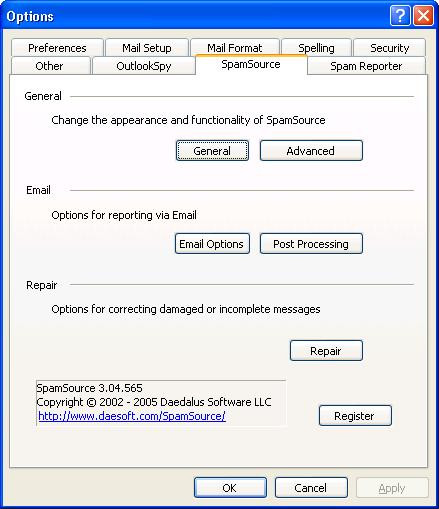439x509 pixels.
Task: Register SpamSource
Action: 355,416
